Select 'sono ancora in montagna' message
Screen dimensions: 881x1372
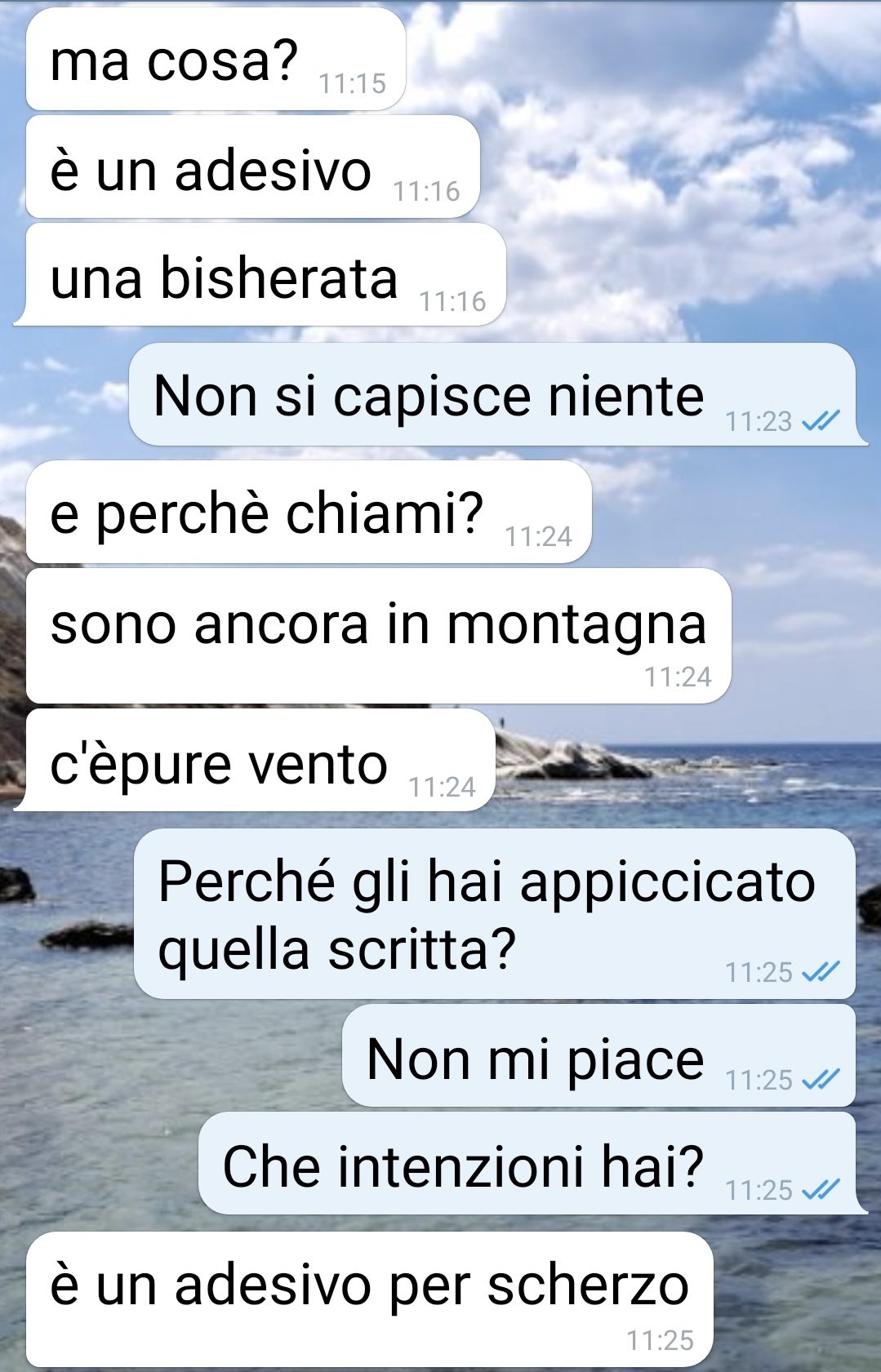coord(378,636)
